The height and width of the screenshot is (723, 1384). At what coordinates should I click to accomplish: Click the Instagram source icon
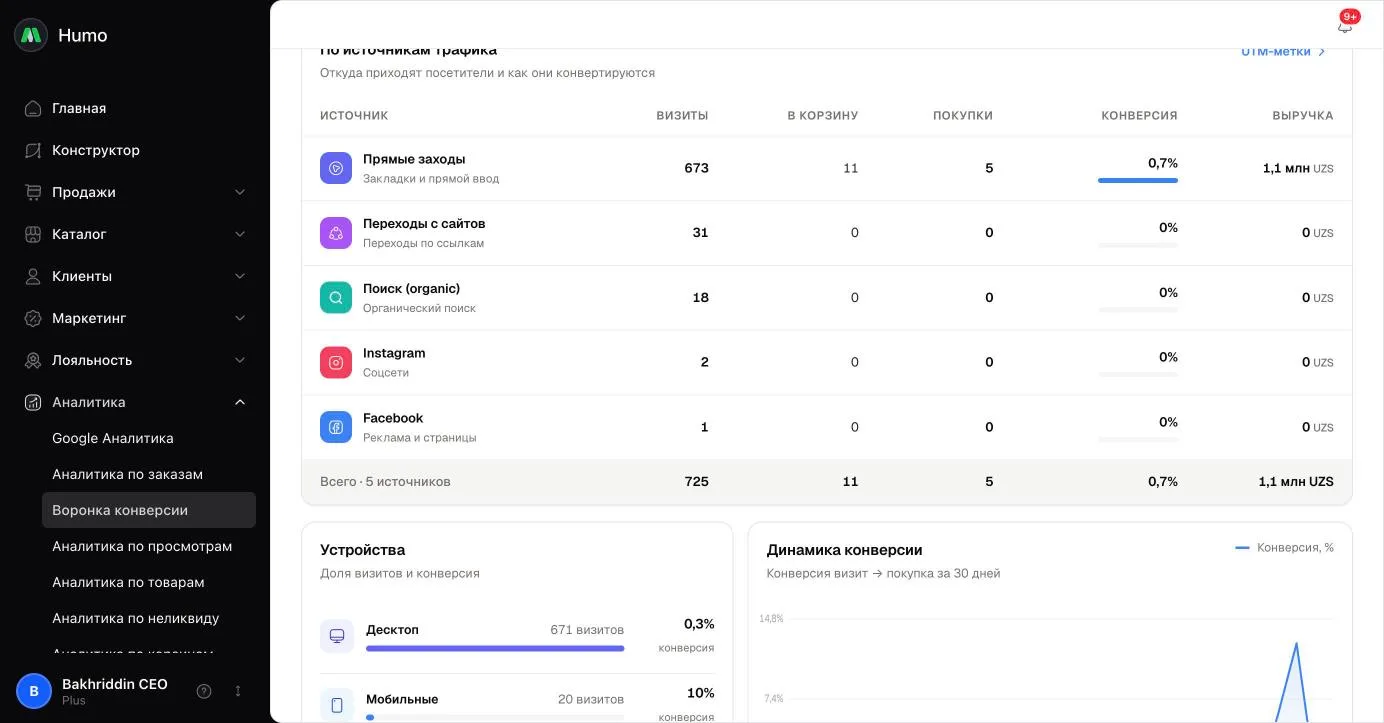coord(336,362)
